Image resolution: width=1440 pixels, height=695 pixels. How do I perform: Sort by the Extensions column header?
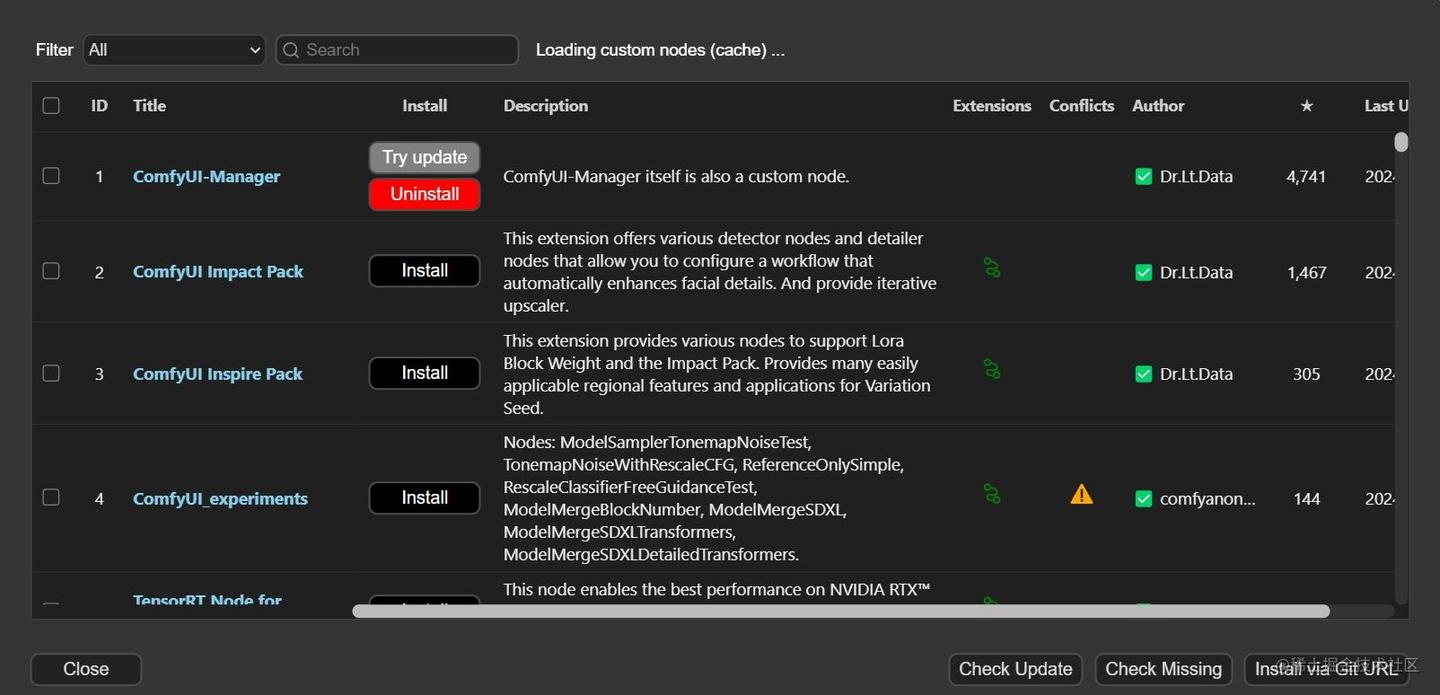click(x=991, y=106)
